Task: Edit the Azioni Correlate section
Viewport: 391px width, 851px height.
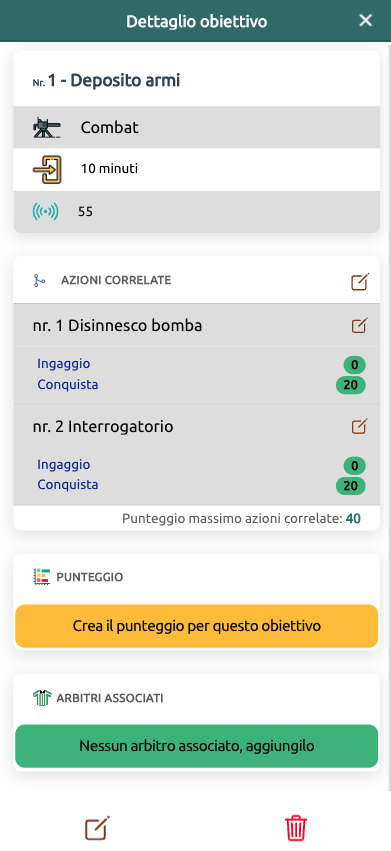Action: click(x=360, y=281)
